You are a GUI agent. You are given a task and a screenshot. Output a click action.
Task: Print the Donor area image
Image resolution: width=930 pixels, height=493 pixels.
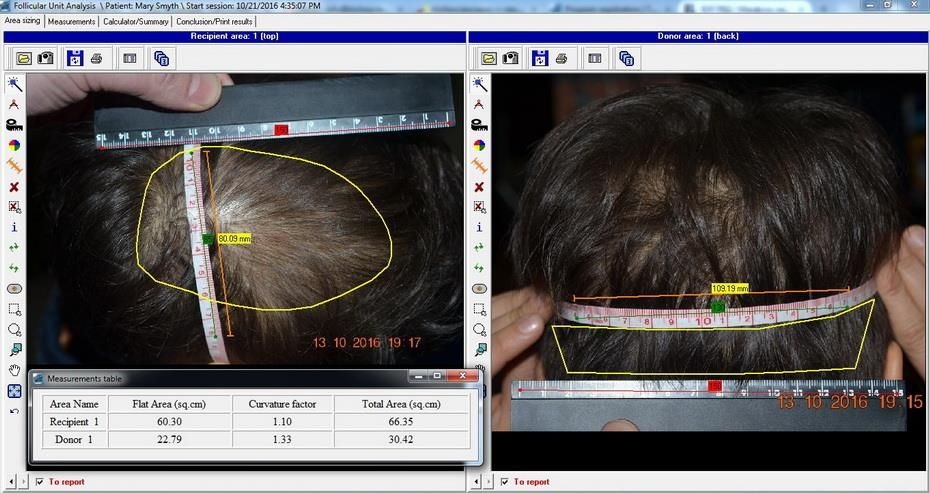click(562, 58)
